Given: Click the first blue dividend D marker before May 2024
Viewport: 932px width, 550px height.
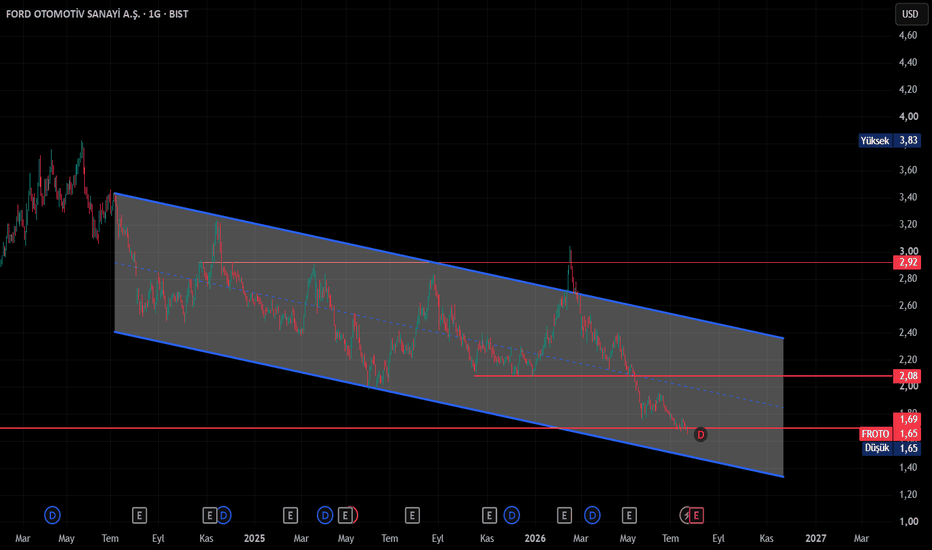Looking at the screenshot, I should tap(52, 515).
